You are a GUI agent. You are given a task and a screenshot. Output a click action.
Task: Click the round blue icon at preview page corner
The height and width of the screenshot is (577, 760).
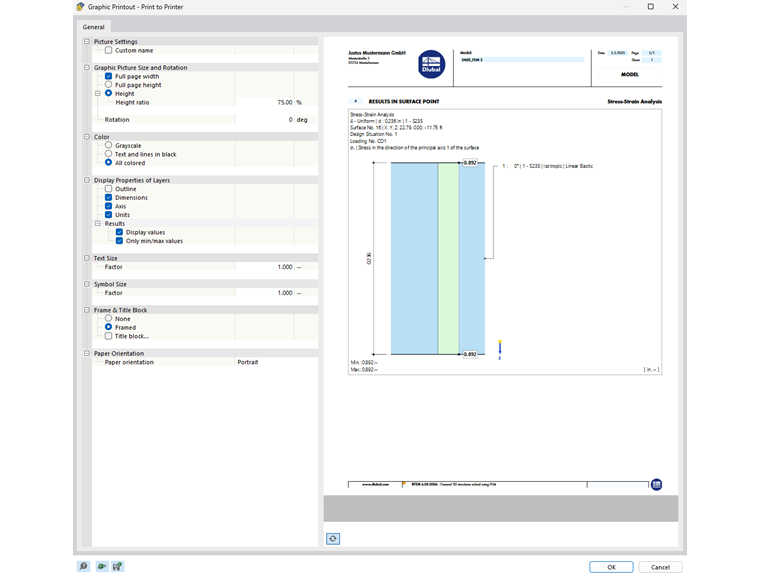pyautogui.click(x=656, y=484)
